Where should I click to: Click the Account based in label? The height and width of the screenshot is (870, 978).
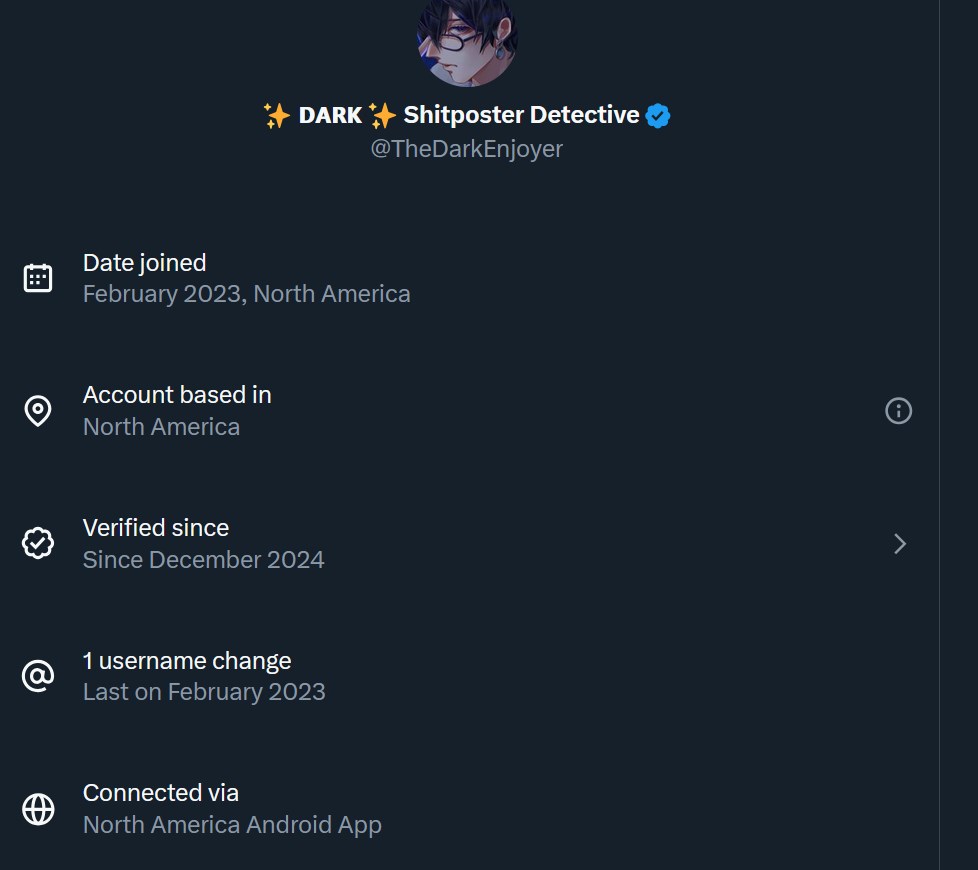coord(177,395)
